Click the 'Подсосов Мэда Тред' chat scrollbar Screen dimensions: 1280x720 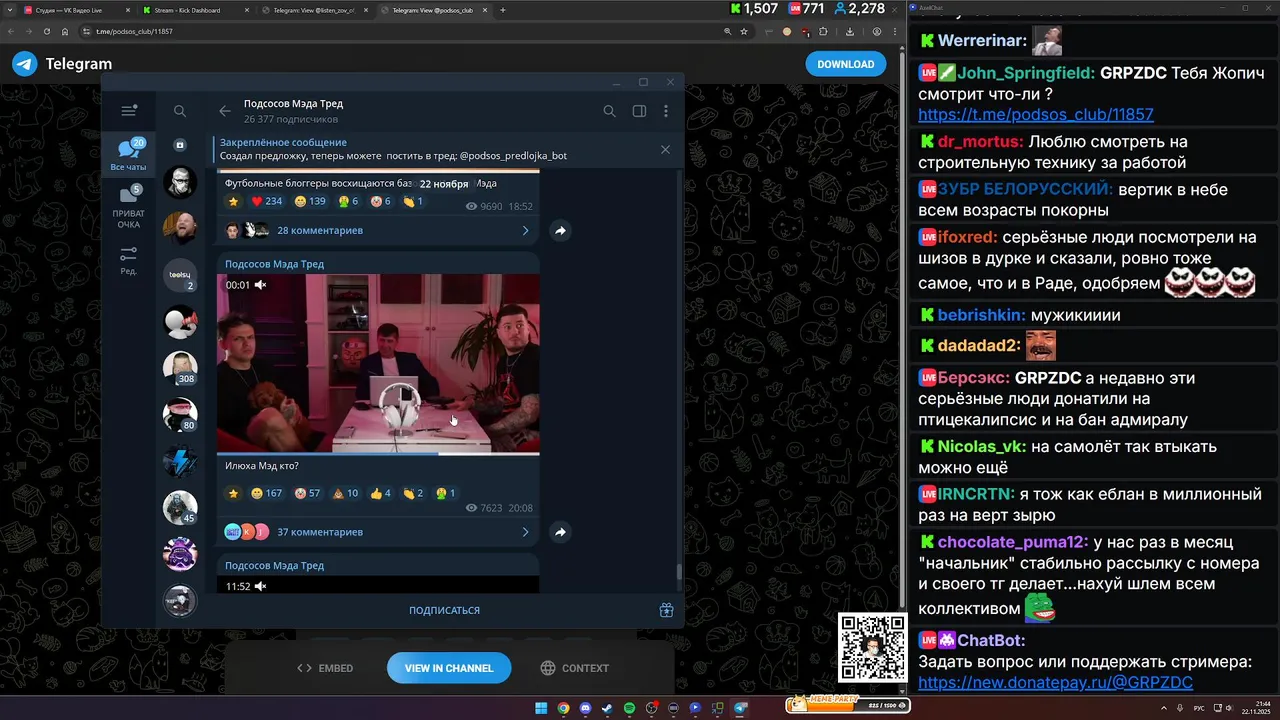(x=679, y=573)
